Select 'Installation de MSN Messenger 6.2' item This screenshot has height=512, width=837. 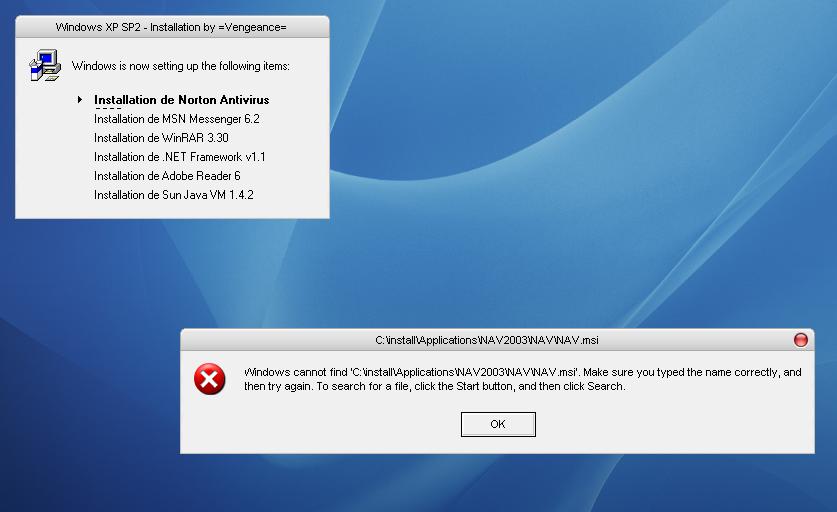tap(177, 119)
